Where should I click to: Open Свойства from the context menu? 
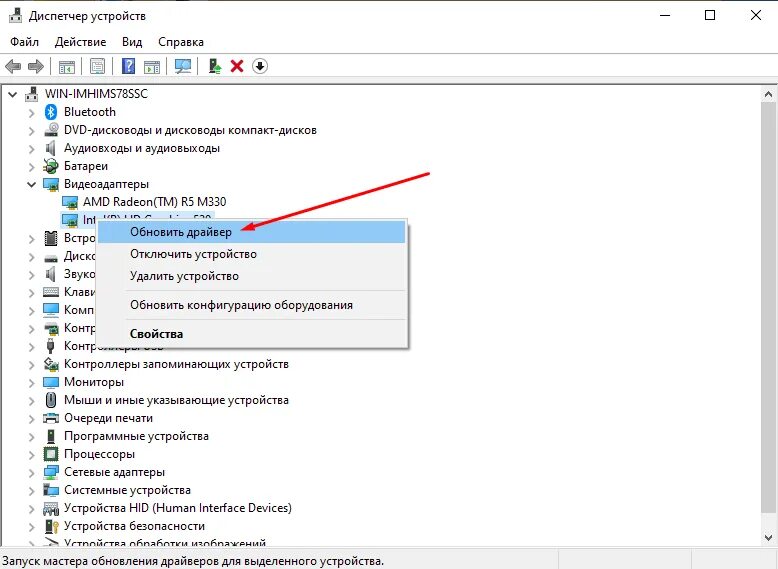[x=252, y=334]
